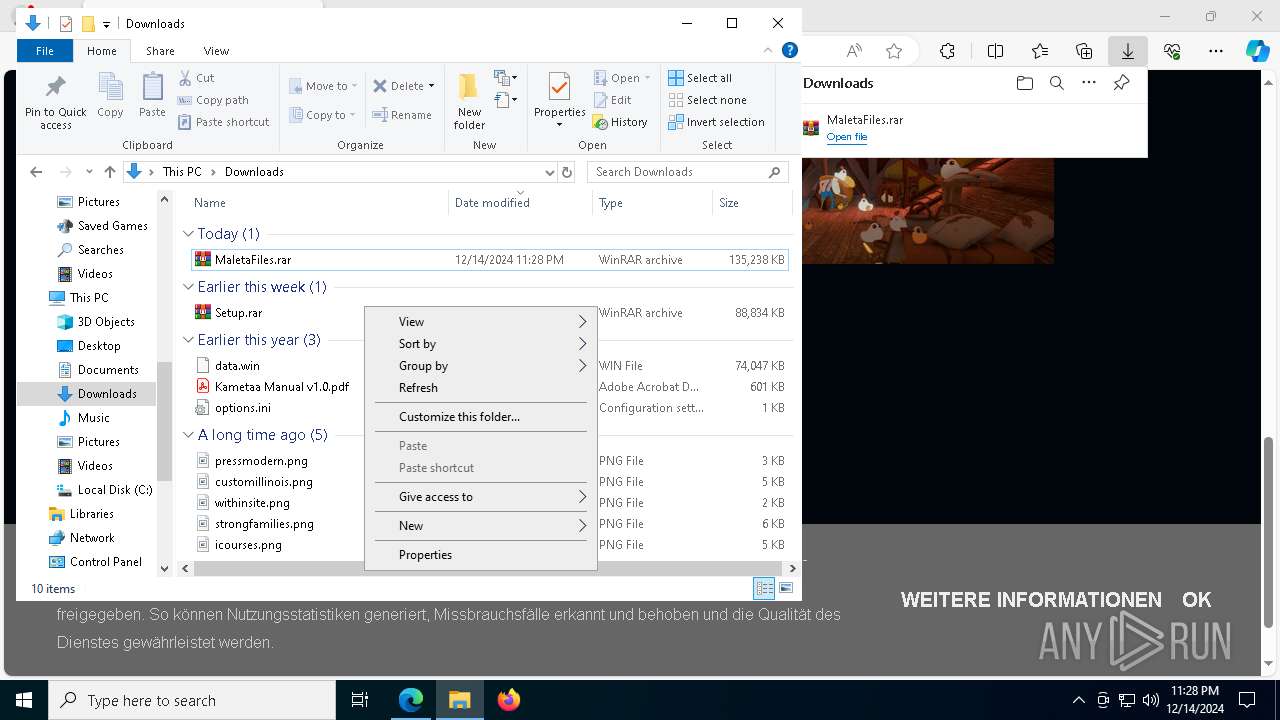
Task: Click OK on cookie banner
Action: point(1196,600)
